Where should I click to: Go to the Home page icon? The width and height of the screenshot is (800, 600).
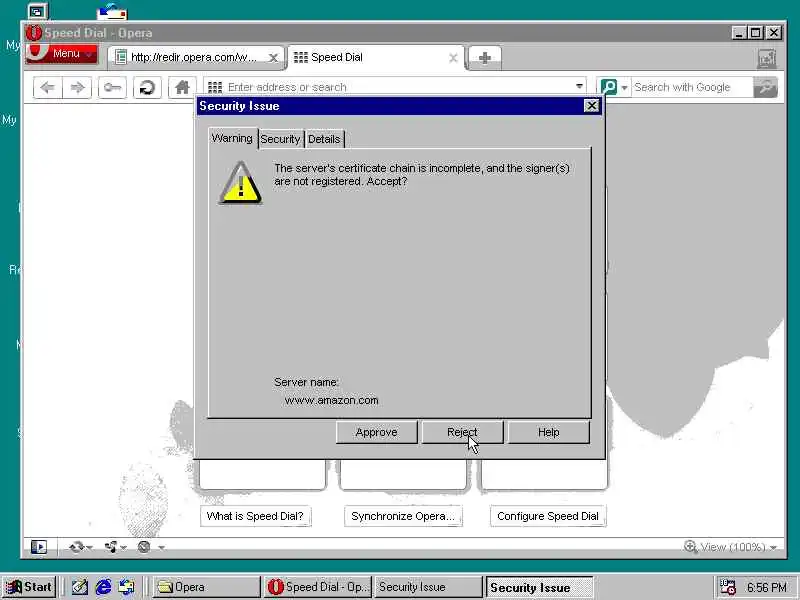click(182, 87)
